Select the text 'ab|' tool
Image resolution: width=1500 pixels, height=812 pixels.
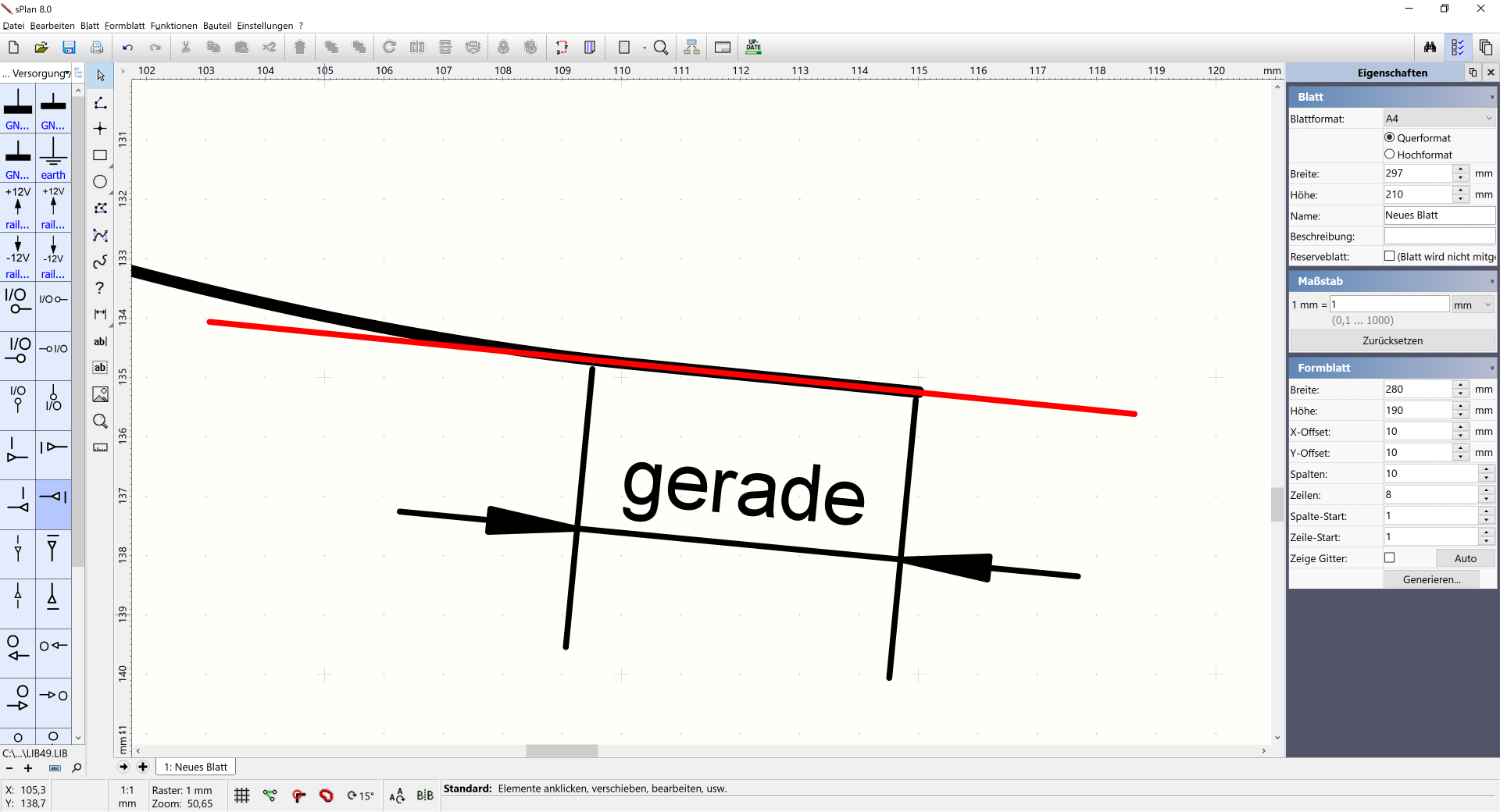tap(100, 341)
